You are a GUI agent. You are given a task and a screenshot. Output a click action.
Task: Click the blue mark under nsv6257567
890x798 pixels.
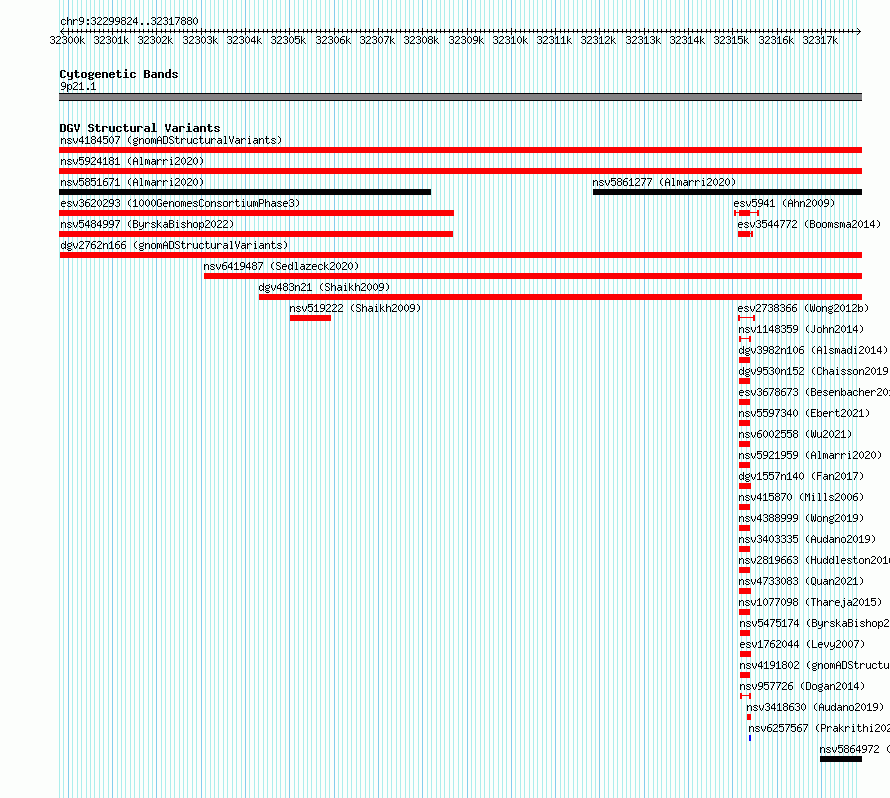click(x=750, y=738)
